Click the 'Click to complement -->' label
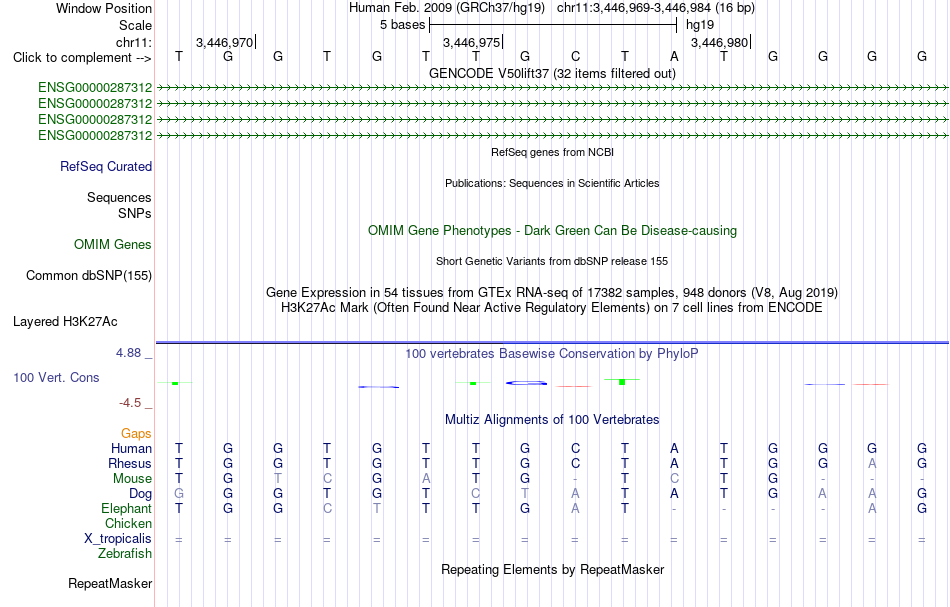Screen dimensions: 950x607 [82, 58]
